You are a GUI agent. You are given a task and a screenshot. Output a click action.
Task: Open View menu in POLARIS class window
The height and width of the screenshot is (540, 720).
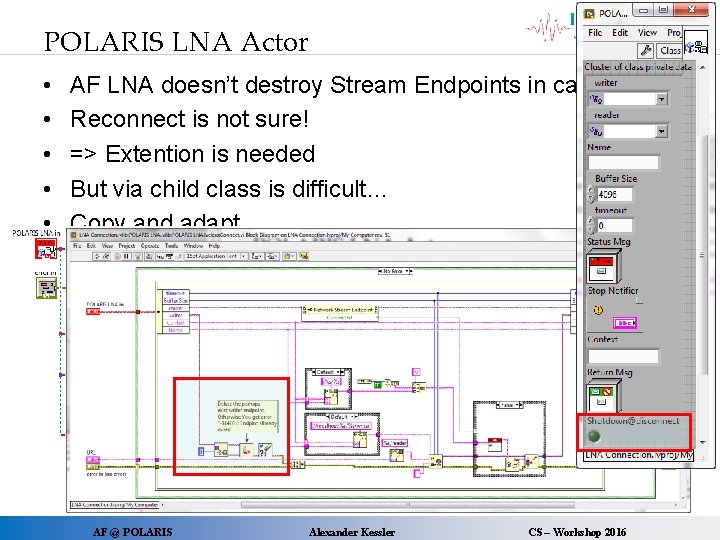click(x=647, y=33)
